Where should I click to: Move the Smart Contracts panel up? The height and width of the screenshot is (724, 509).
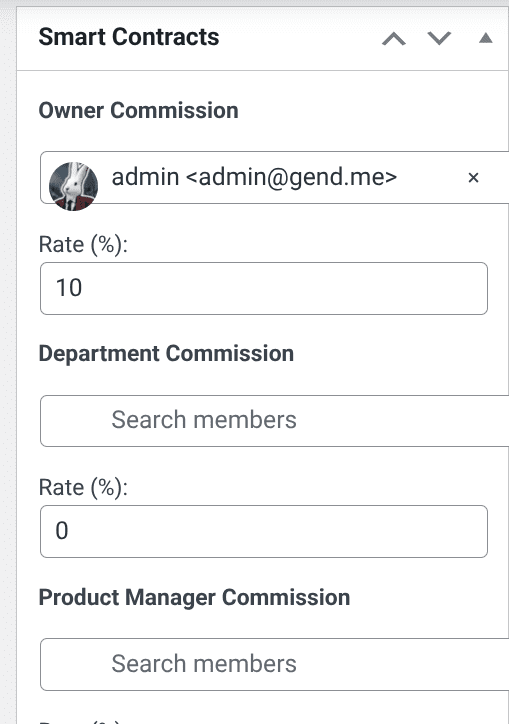coord(394,39)
